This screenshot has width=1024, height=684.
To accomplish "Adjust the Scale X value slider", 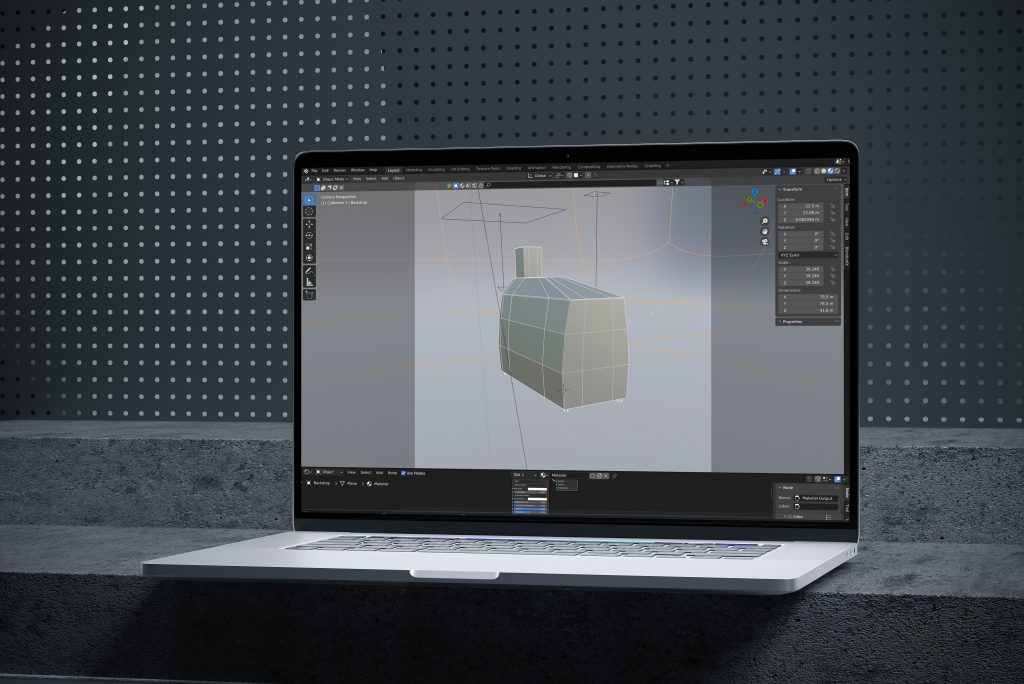I will [803, 269].
